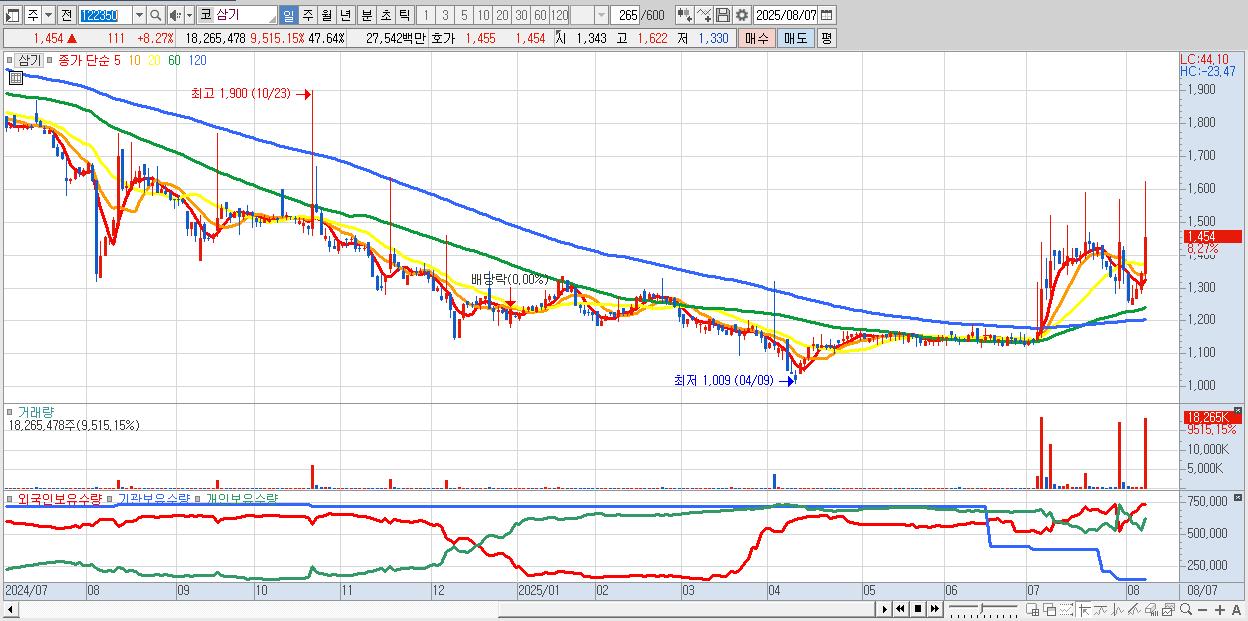Click the 개인보유수량 legend label

(x=241, y=497)
